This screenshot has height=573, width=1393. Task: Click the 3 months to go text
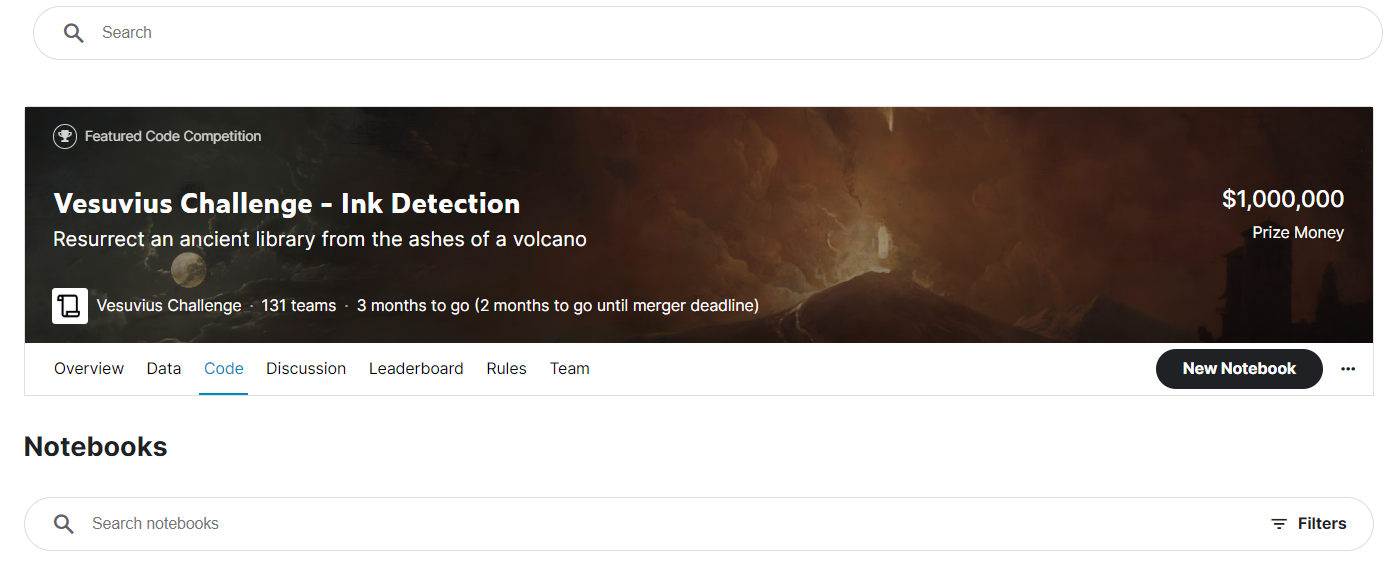pyautogui.click(x=558, y=305)
